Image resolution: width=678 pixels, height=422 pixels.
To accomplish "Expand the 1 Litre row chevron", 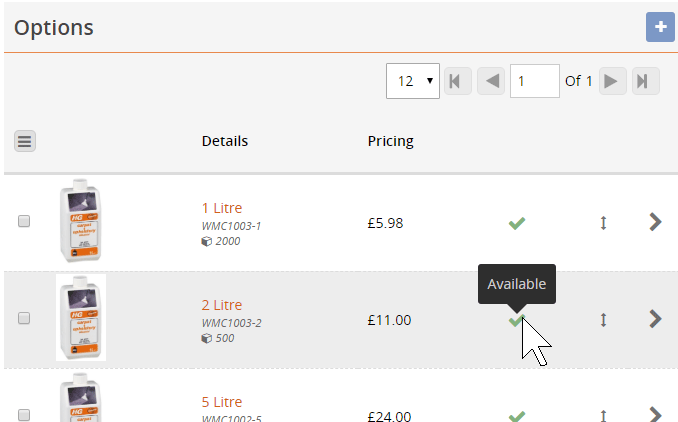I will (656, 222).
